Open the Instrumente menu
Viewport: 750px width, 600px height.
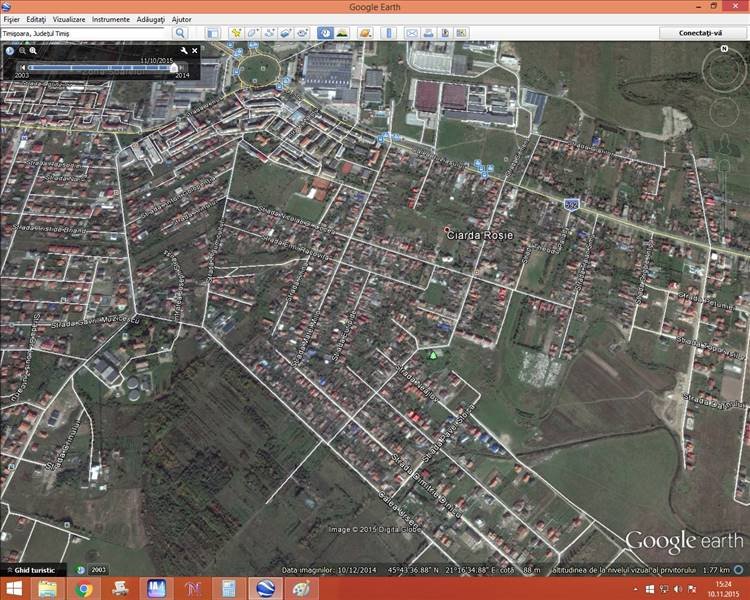tap(110, 19)
